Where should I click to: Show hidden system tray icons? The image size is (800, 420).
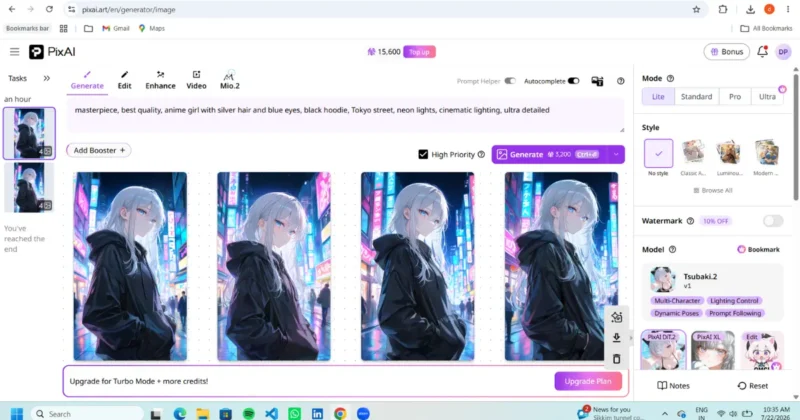point(665,413)
